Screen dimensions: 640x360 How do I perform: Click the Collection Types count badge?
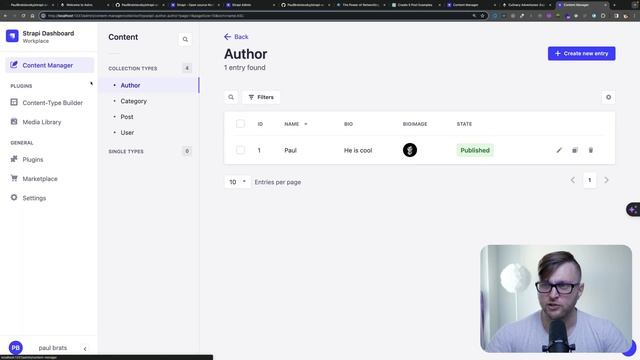(187, 68)
